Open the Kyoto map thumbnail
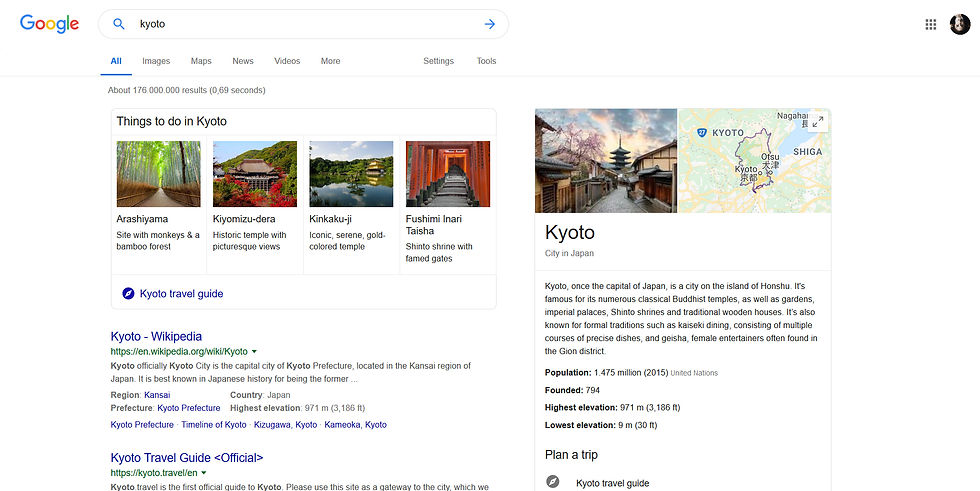The image size is (980, 491). tap(755, 161)
